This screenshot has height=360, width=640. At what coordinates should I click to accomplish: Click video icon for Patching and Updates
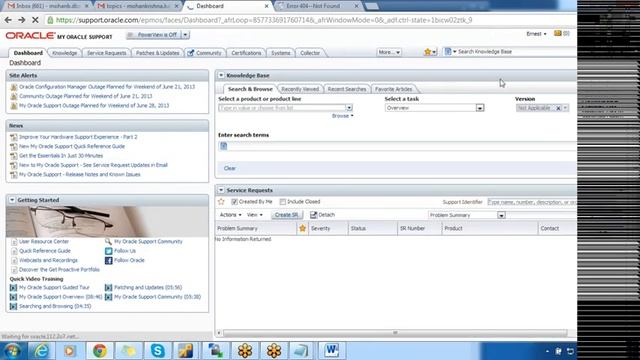click(x=109, y=287)
